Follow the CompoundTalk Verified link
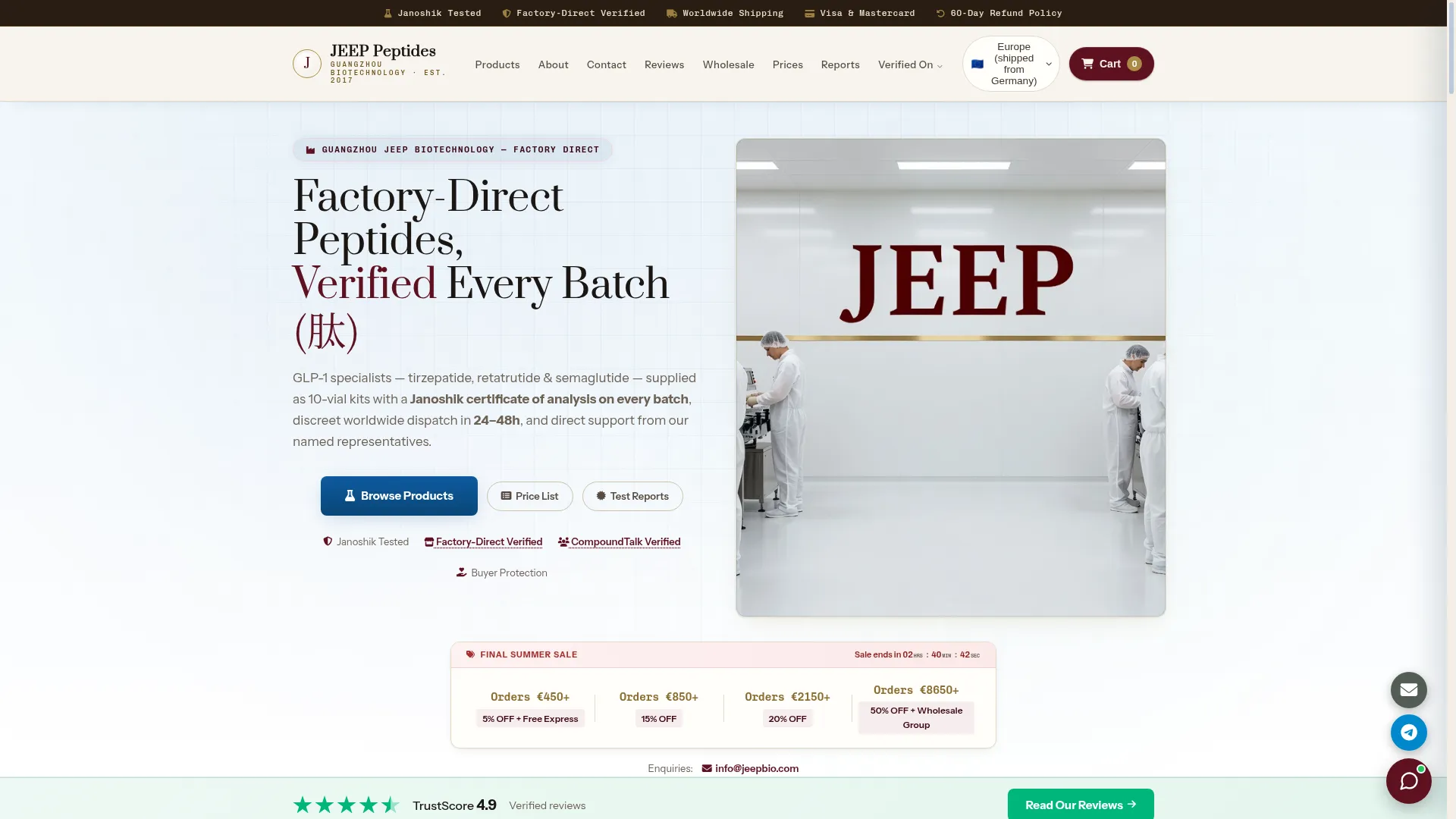 point(620,541)
